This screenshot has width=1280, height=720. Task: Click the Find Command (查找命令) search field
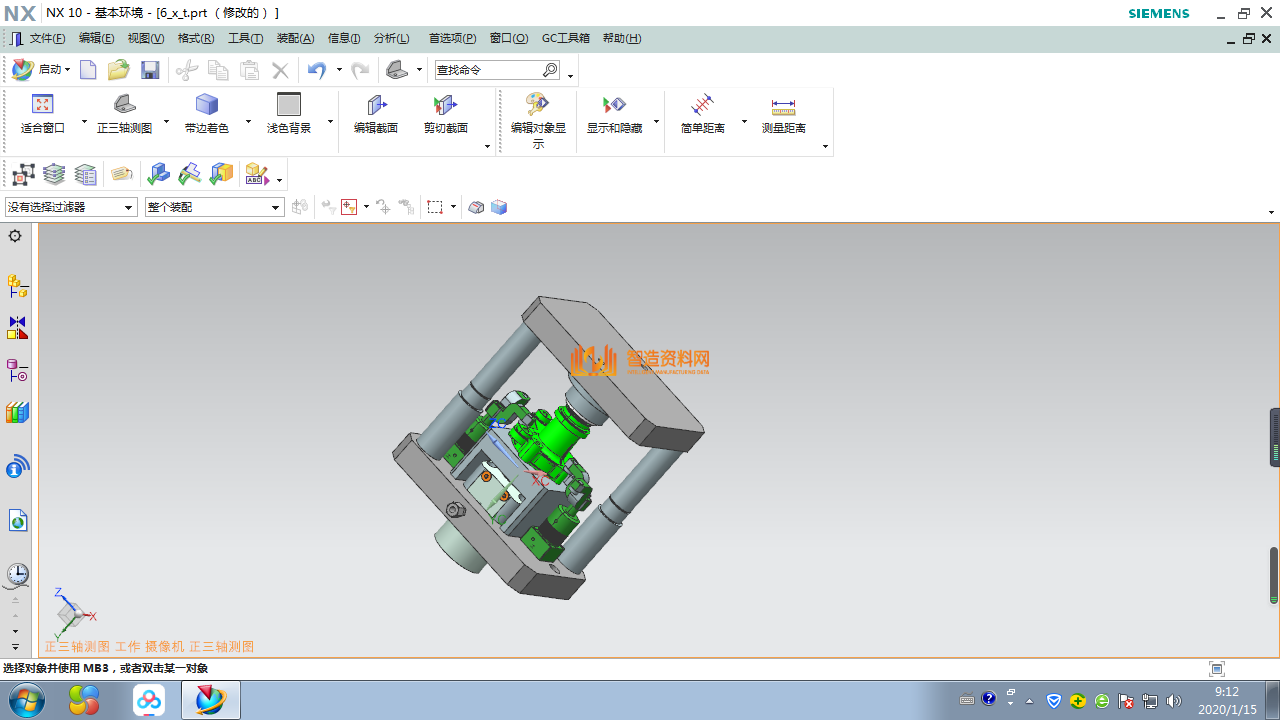[x=487, y=70]
